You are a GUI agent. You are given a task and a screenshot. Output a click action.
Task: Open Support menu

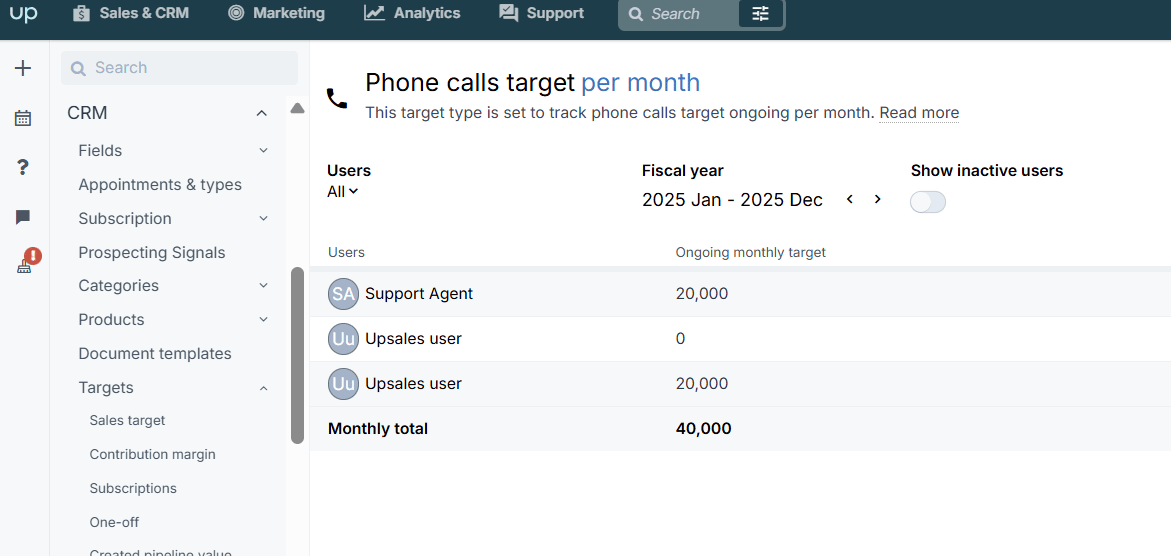(x=541, y=13)
